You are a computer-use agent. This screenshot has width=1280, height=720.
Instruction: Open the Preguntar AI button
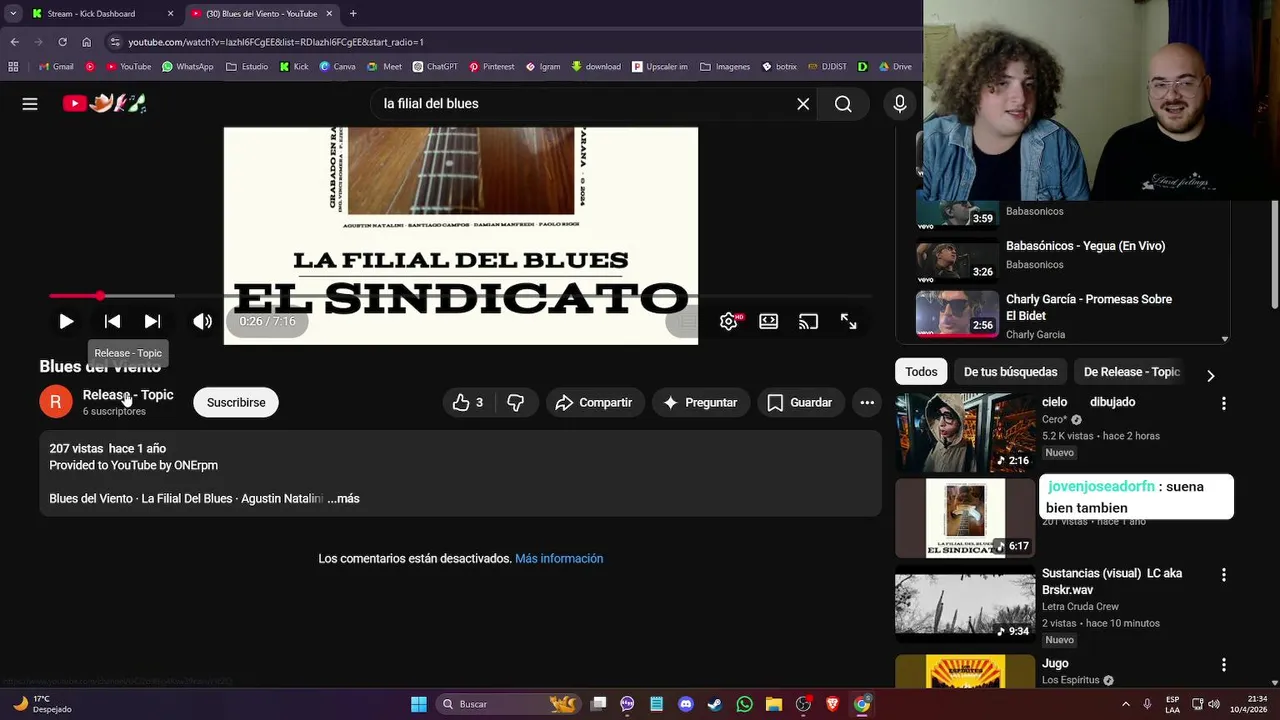[x=700, y=403]
